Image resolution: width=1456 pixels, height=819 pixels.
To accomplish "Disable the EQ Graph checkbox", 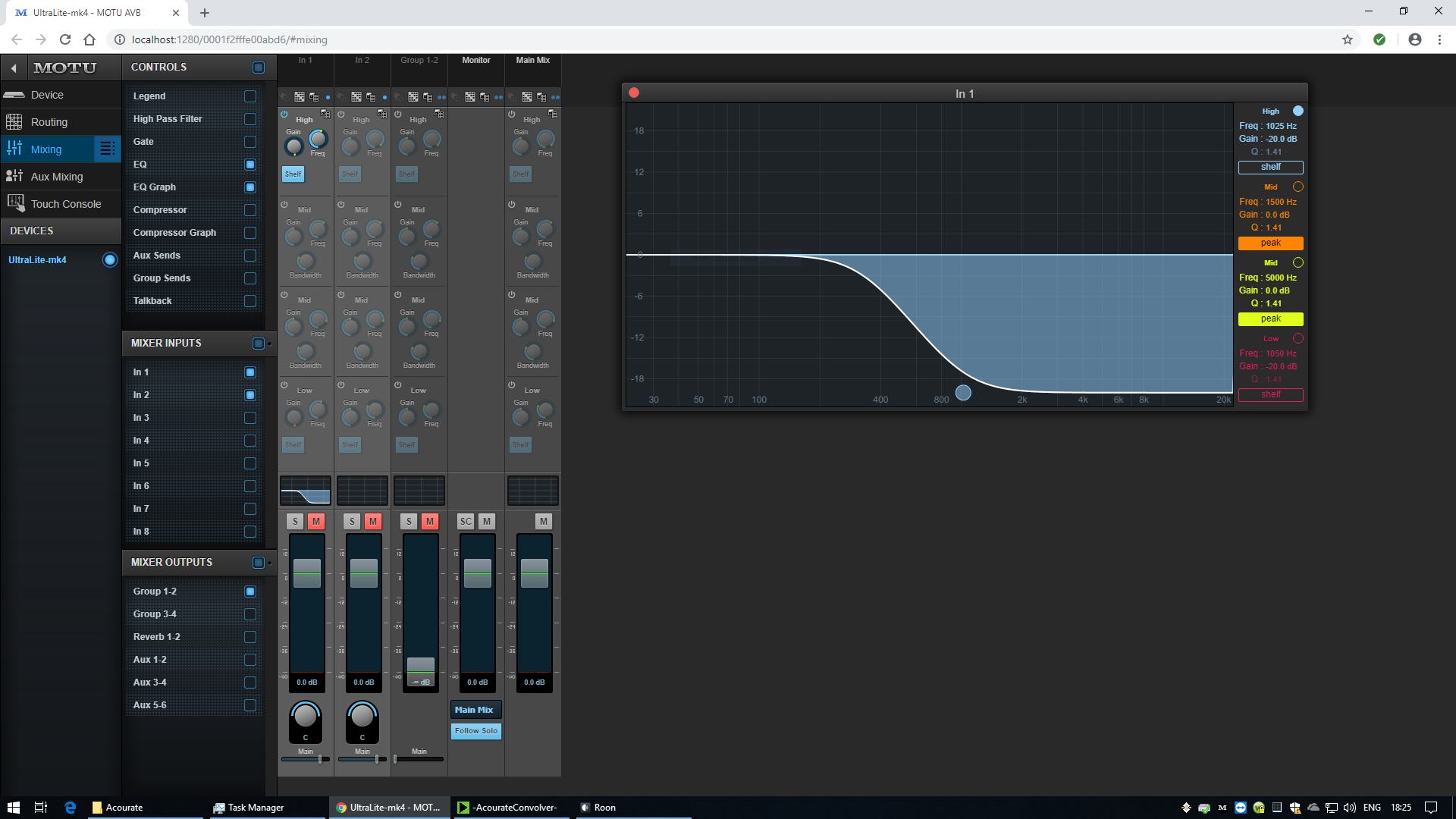I will coord(250,187).
